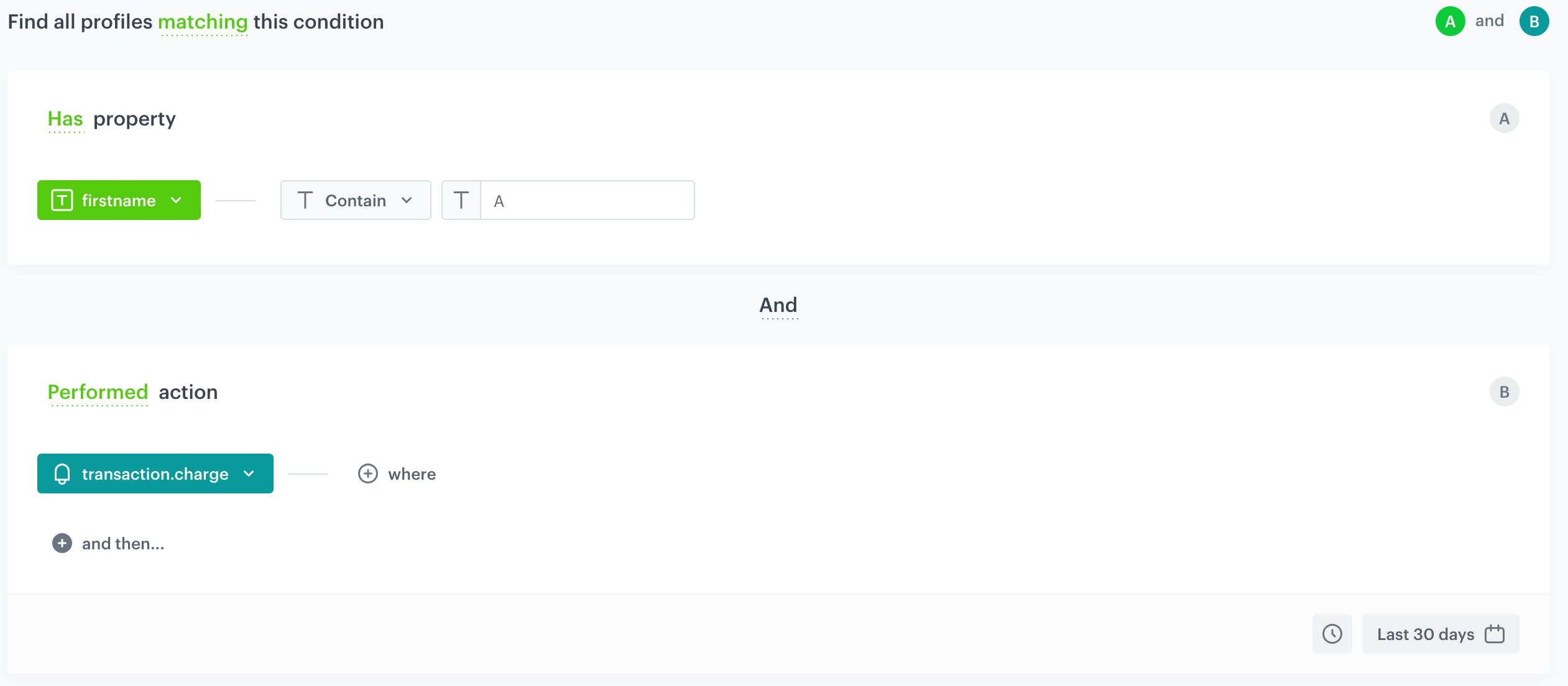
Task: Click the T icon beside the Contain operator
Action: [x=305, y=200]
